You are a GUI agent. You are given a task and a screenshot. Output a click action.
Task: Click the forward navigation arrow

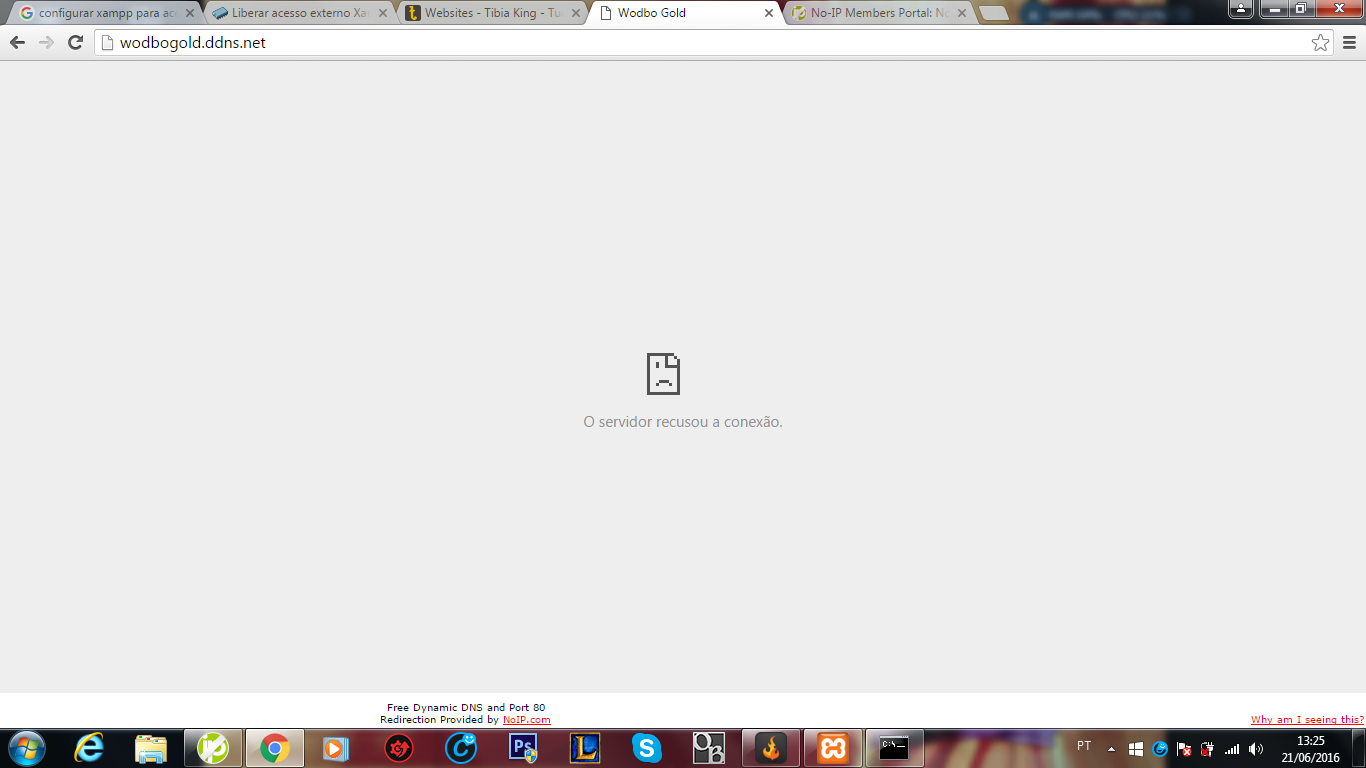[x=46, y=42]
